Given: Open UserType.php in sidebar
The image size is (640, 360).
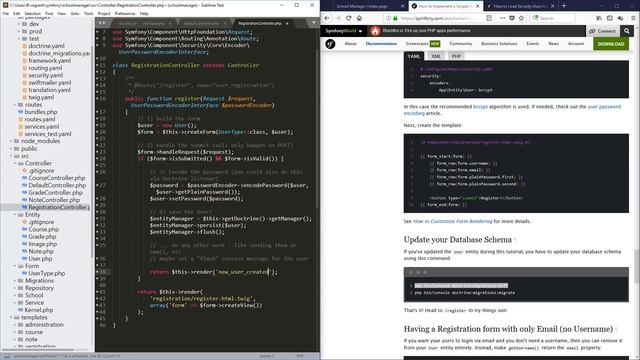Looking at the screenshot, I should coord(47,273).
